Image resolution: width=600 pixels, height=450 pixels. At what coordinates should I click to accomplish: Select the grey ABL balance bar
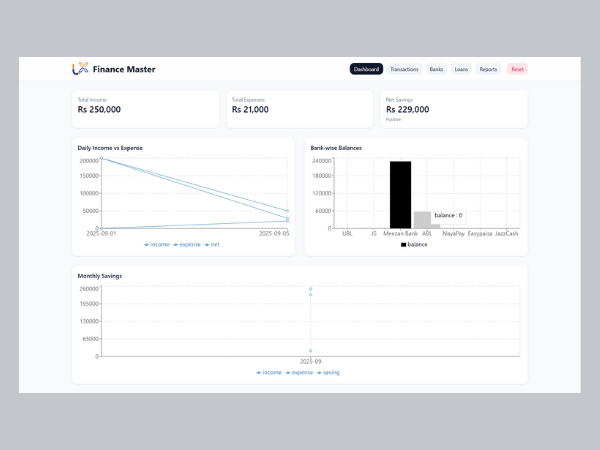[x=423, y=220]
